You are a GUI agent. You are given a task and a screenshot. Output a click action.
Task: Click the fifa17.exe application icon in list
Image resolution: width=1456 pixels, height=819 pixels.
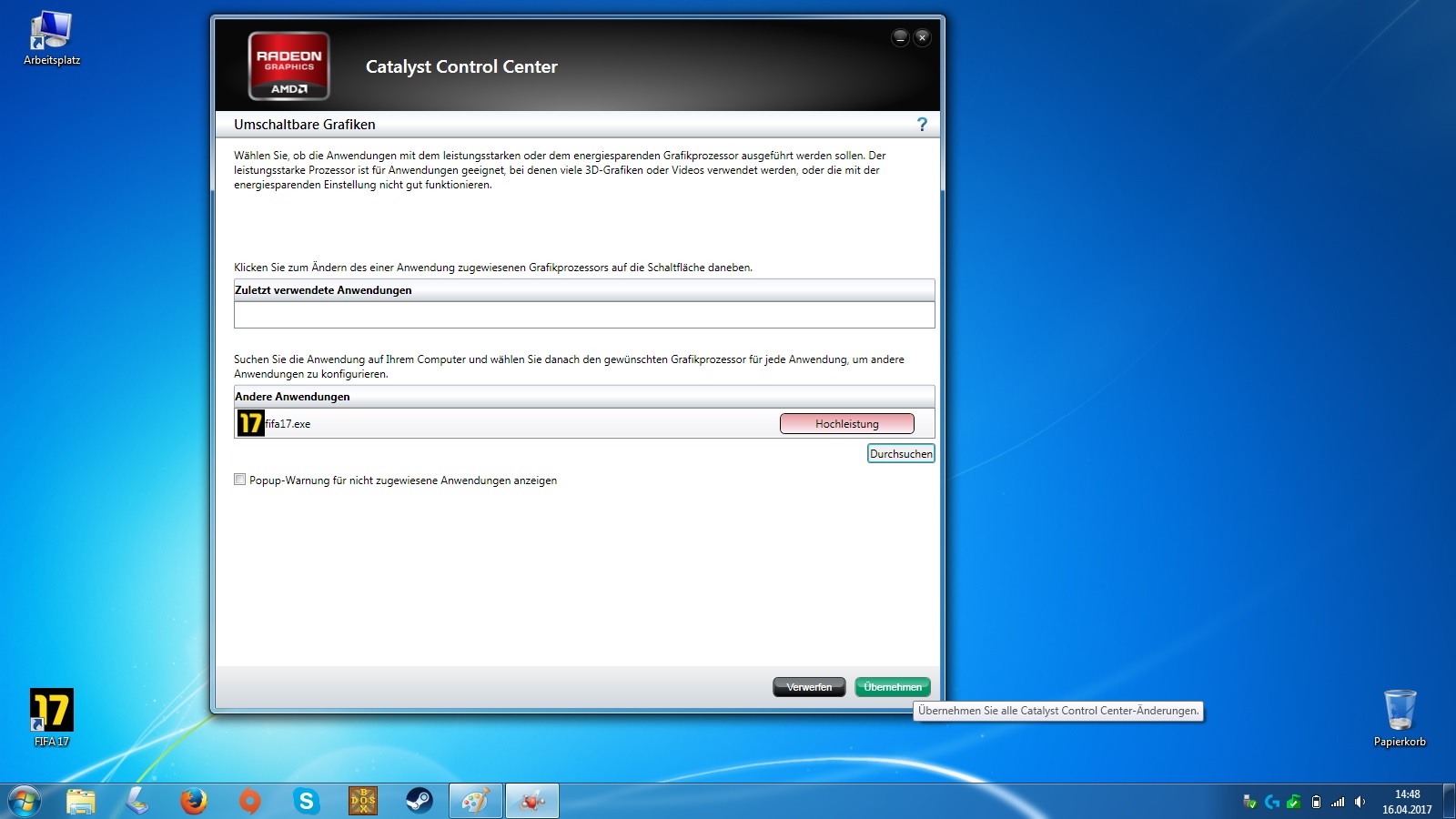(x=250, y=423)
